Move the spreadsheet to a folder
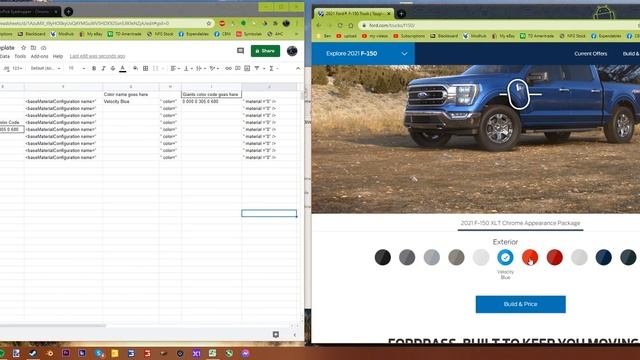 (33, 48)
